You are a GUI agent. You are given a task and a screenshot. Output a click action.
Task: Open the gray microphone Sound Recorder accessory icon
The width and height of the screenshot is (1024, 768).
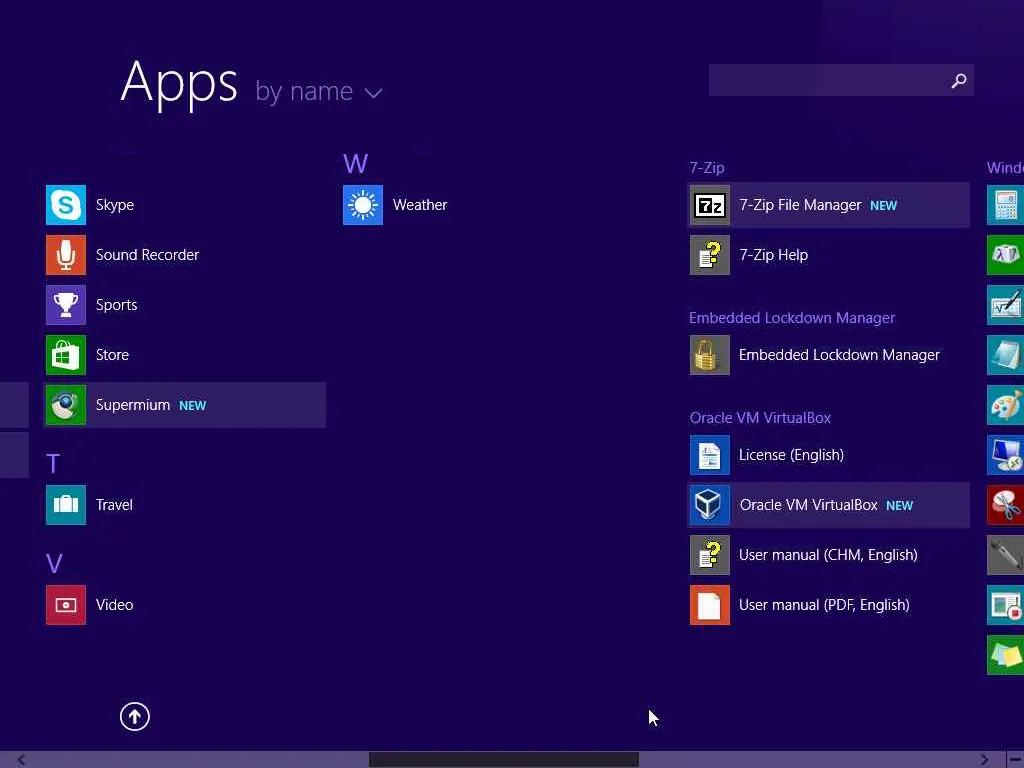click(x=1005, y=555)
